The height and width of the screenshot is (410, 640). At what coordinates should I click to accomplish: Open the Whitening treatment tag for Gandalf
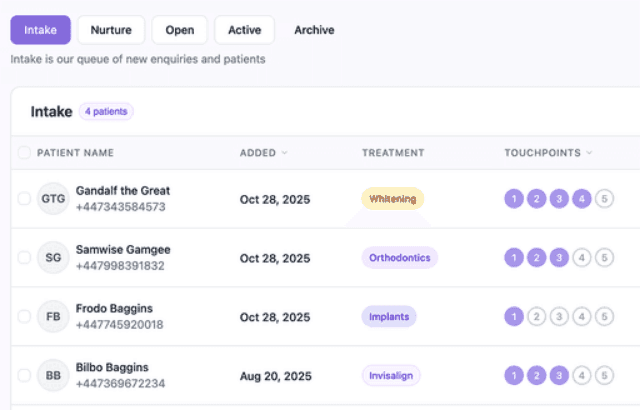point(392,199)
